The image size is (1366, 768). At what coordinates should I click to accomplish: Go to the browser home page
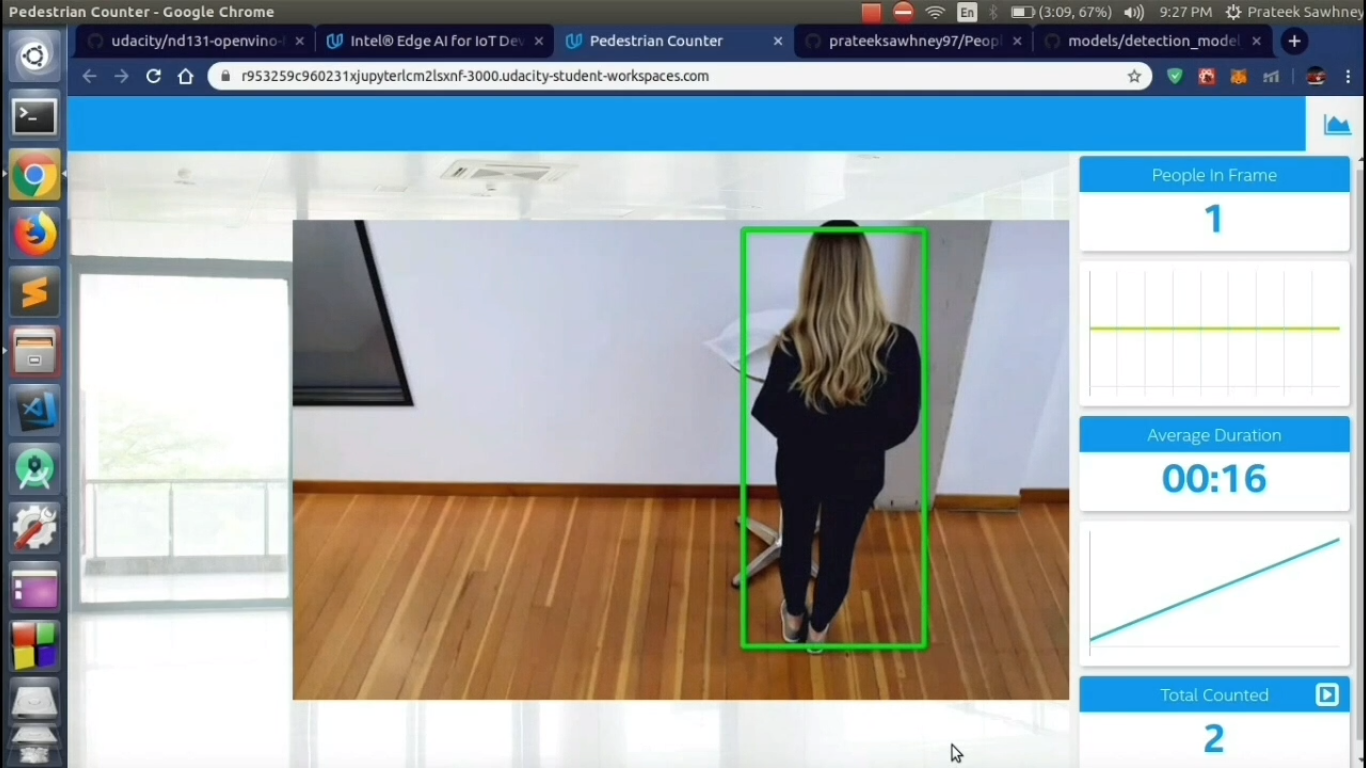coord(185,76)
